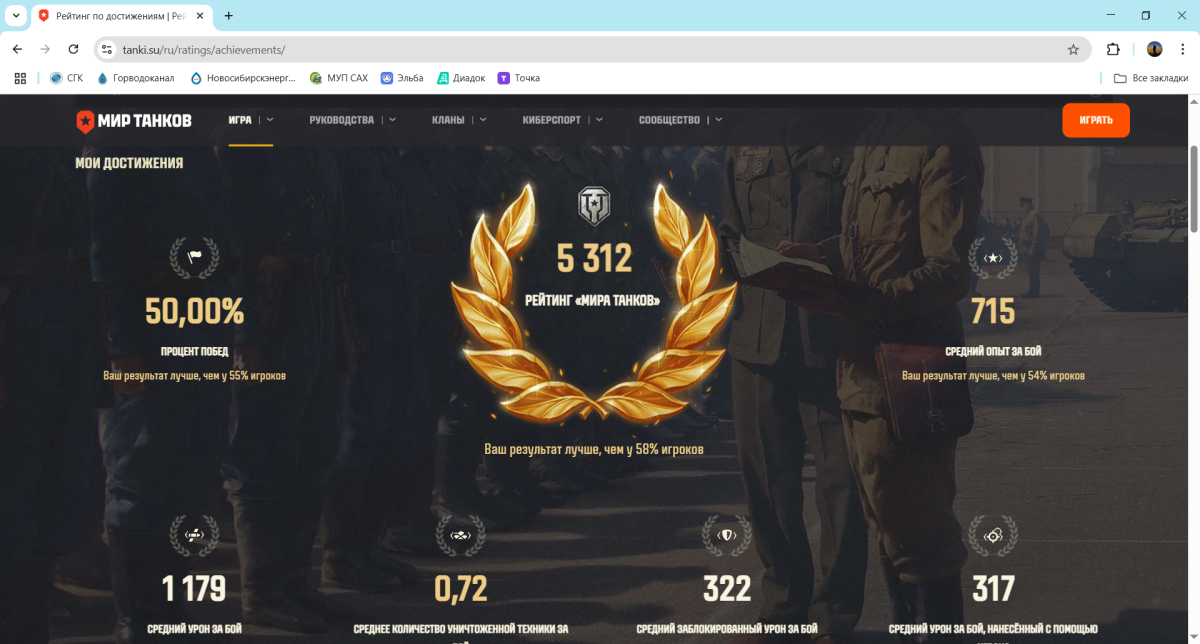Expand the Руководства dropdown arrow
The image size is (1200, 644).
click(392, 120)
